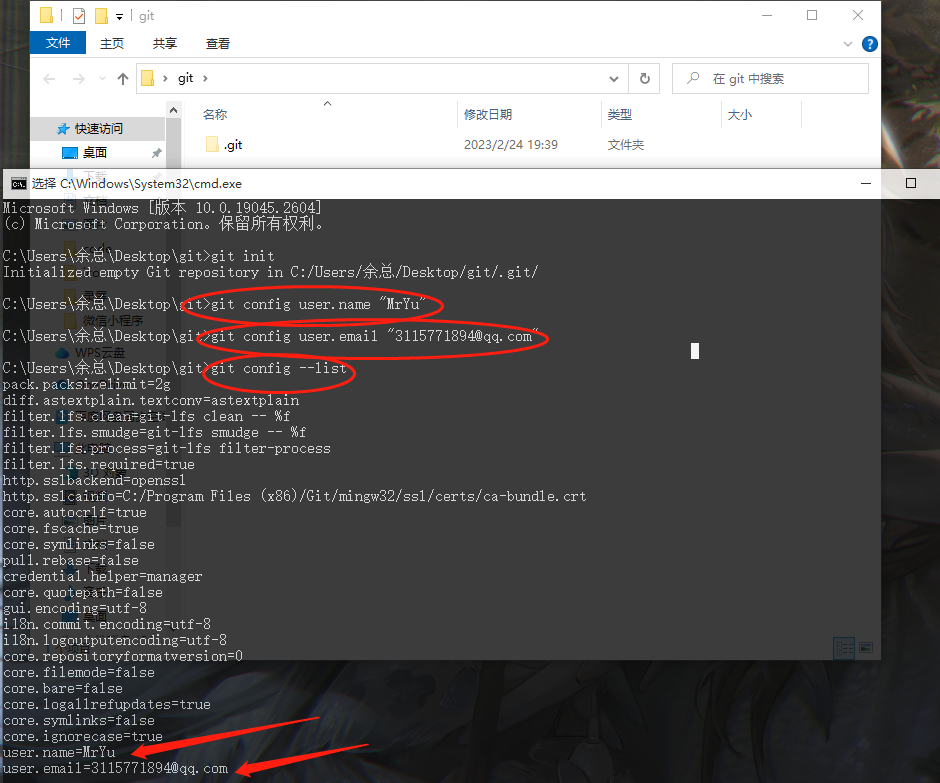Select the .git folder icon
This screenshot has width=940, height=783.
coord(212,144)
